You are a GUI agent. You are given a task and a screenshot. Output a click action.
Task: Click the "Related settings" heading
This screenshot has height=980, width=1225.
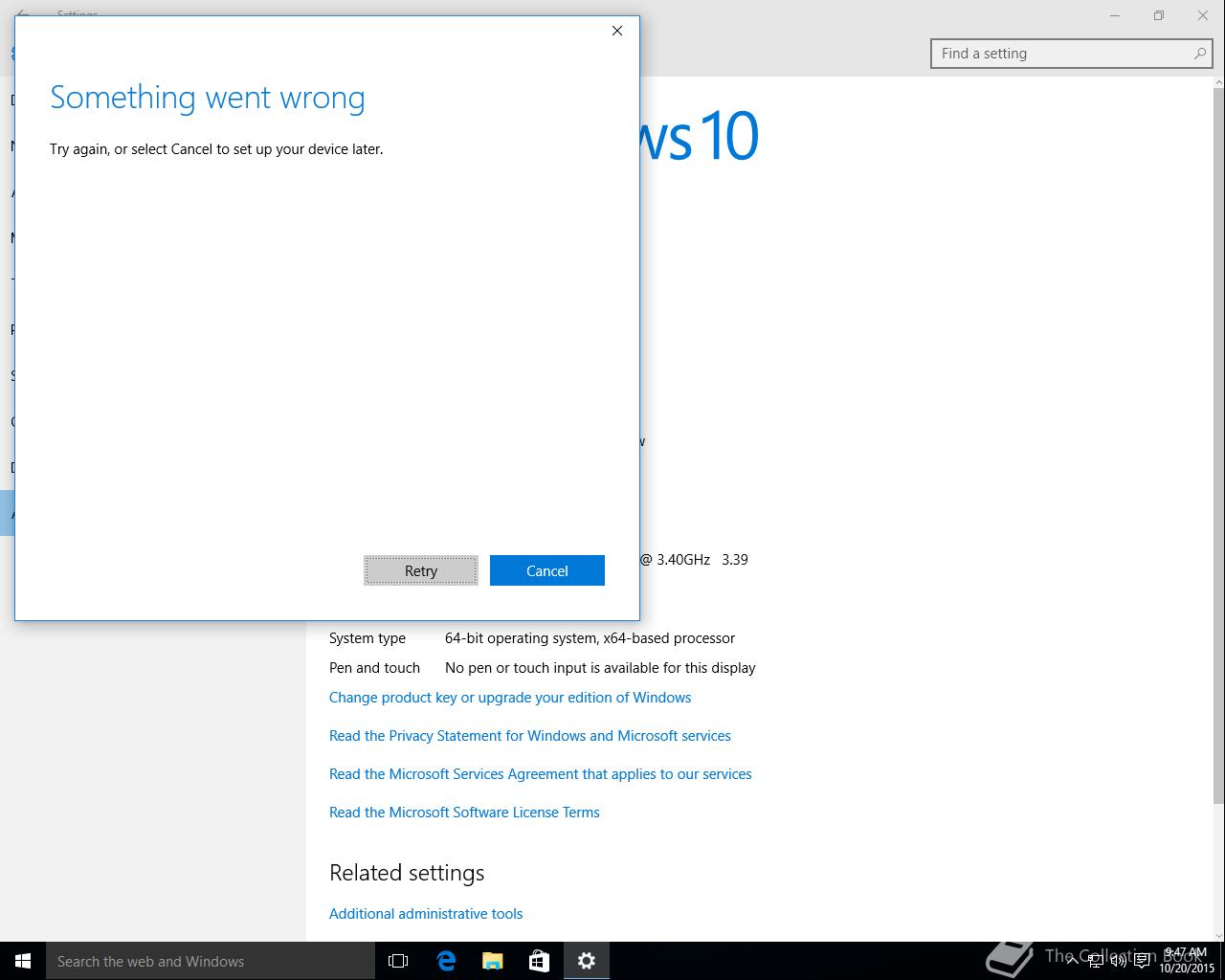click(x=407, y=873)
